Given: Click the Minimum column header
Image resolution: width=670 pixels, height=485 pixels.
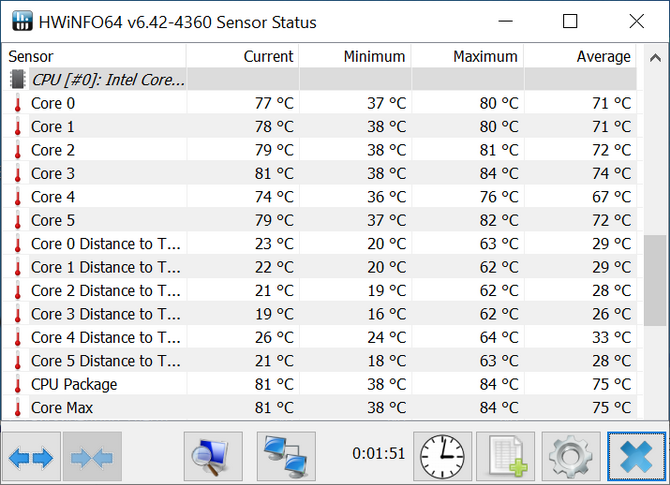Looking at the screenshot, I should point(355,56).
